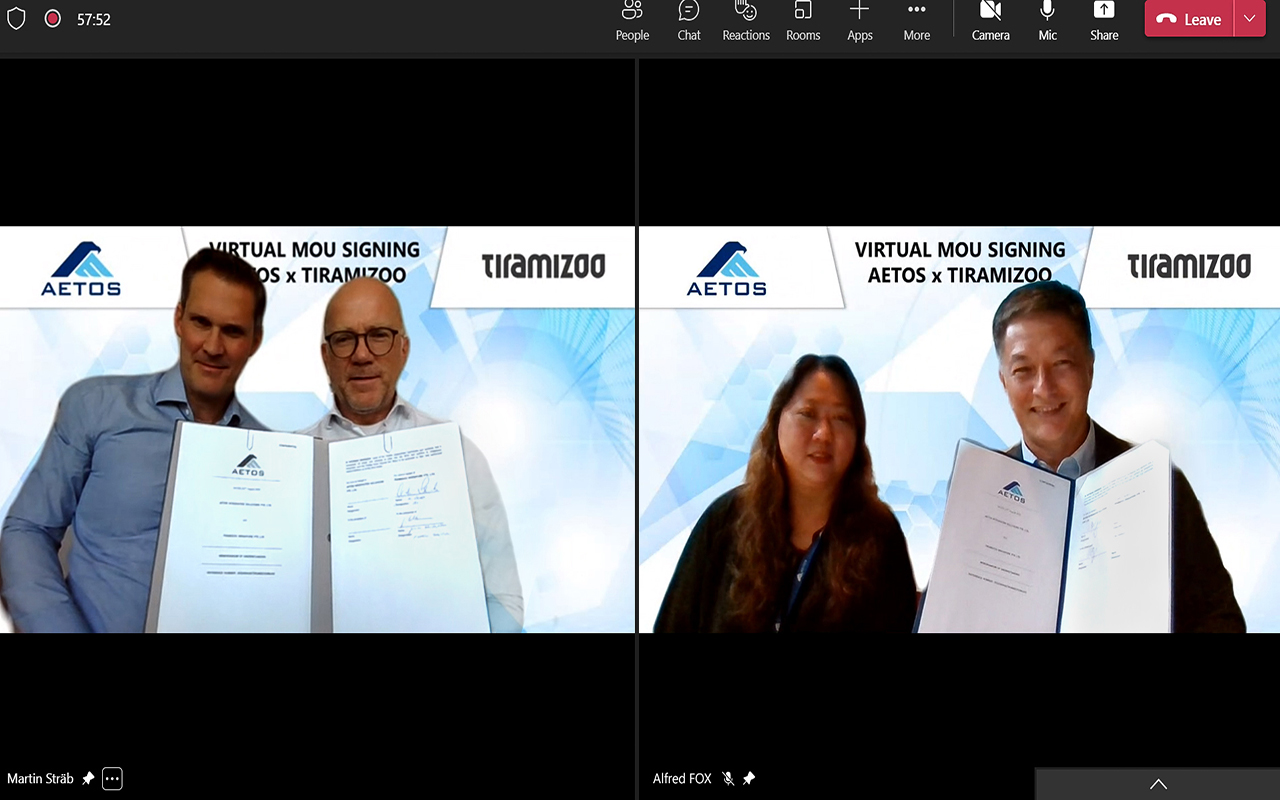Click the Martin Sträb name label
This screenshot has height=800, width=1280.
(x=40, y=778)
